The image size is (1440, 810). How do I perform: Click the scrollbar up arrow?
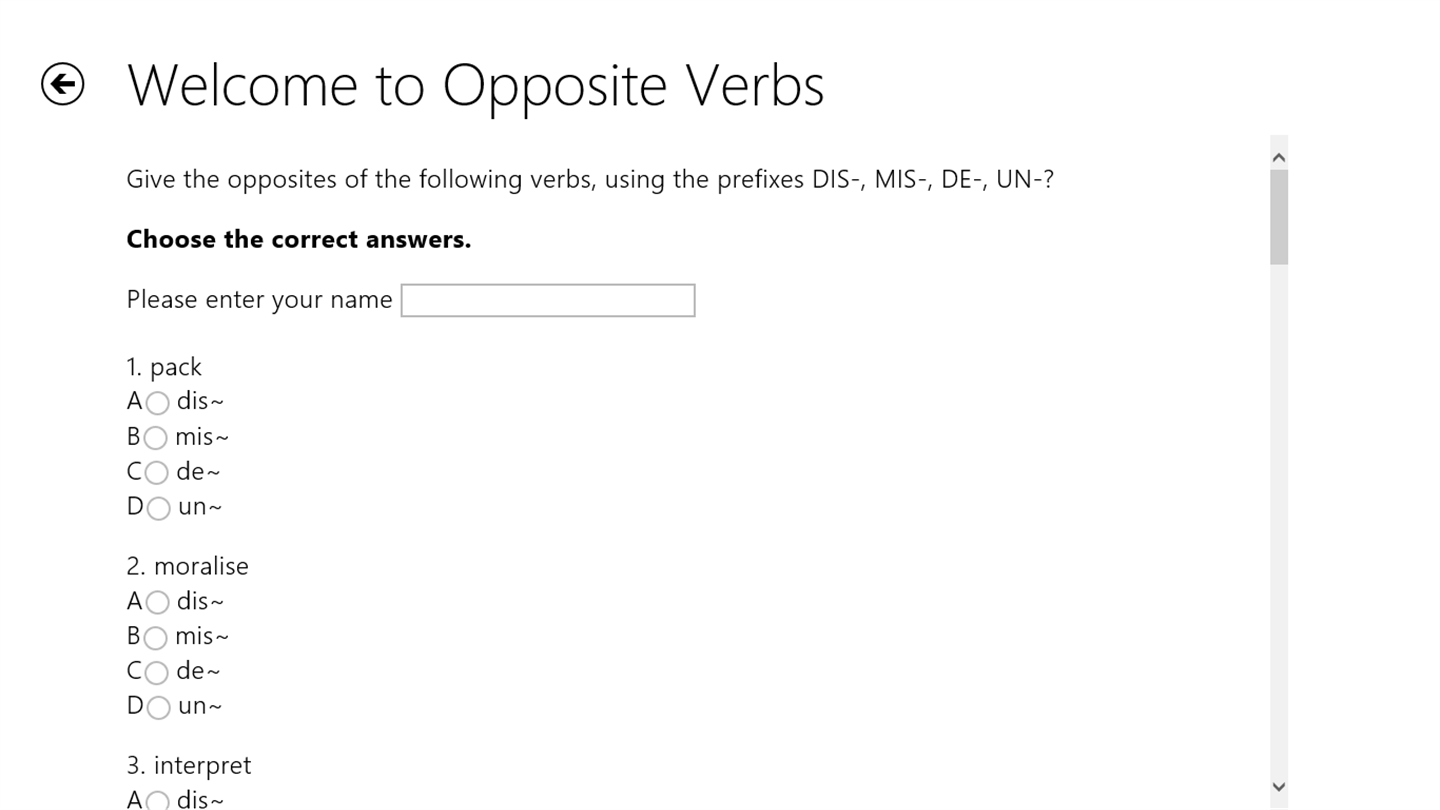tap(1278, 157)
